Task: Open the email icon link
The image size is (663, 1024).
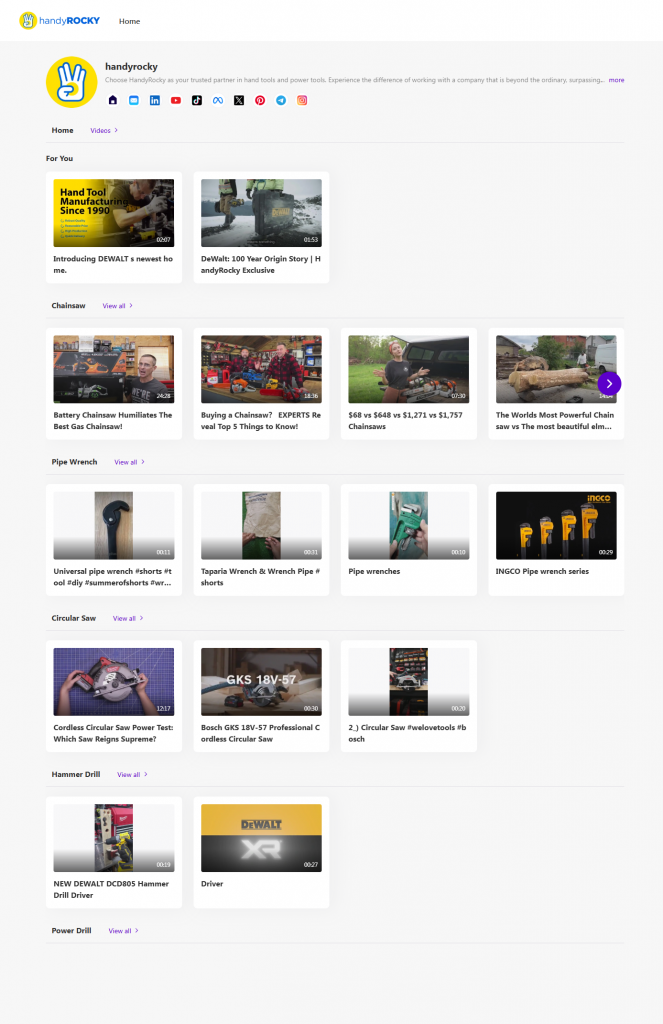Action: (x=134, y=100)
